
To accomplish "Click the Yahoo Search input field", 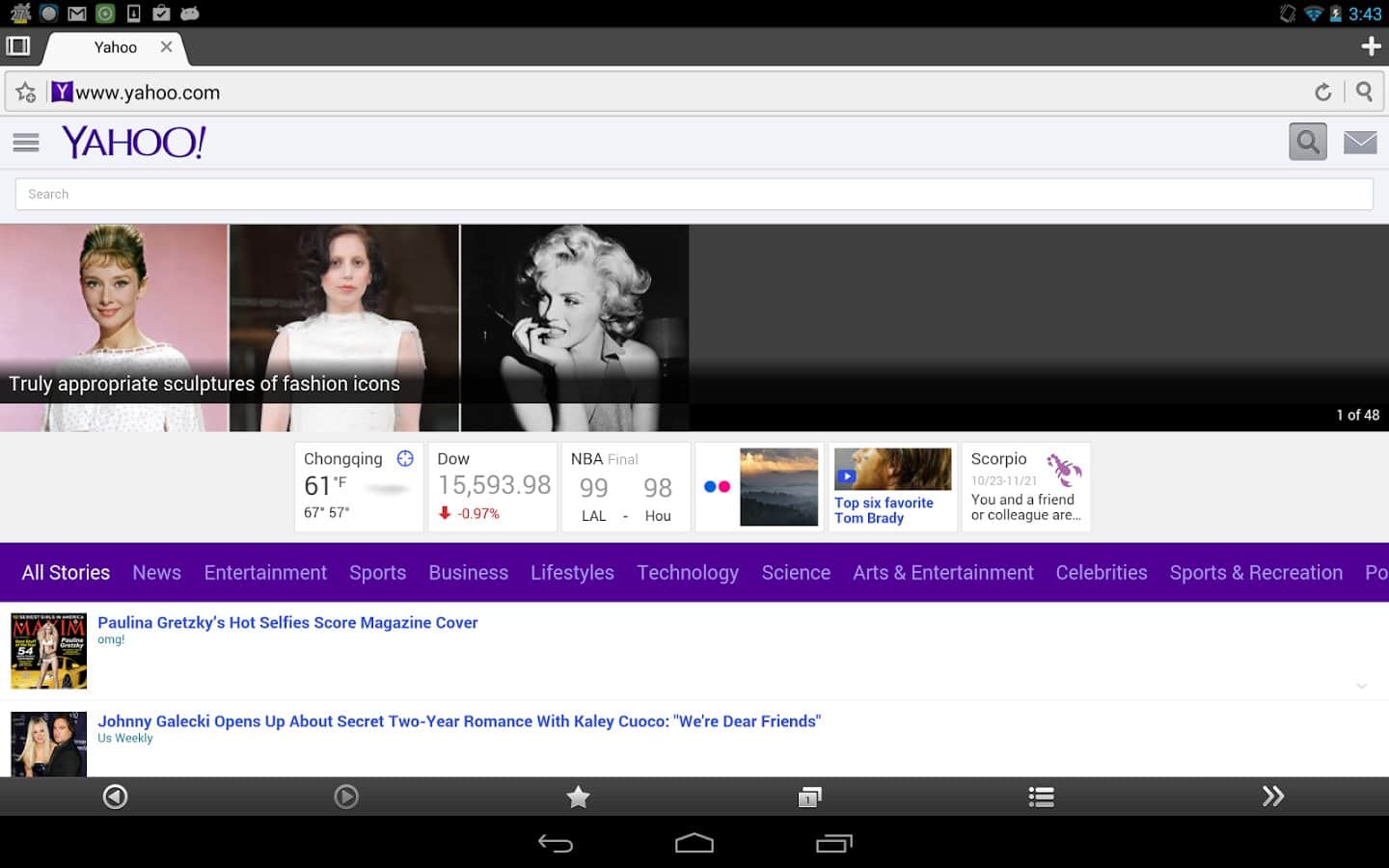I will (694, 194).
